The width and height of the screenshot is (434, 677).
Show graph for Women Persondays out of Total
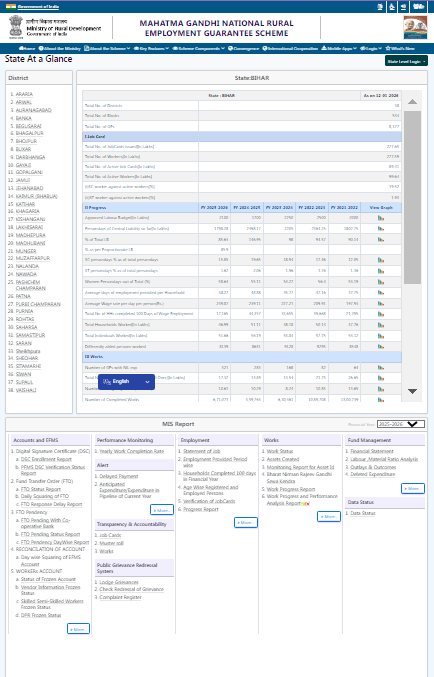(381, 282)
